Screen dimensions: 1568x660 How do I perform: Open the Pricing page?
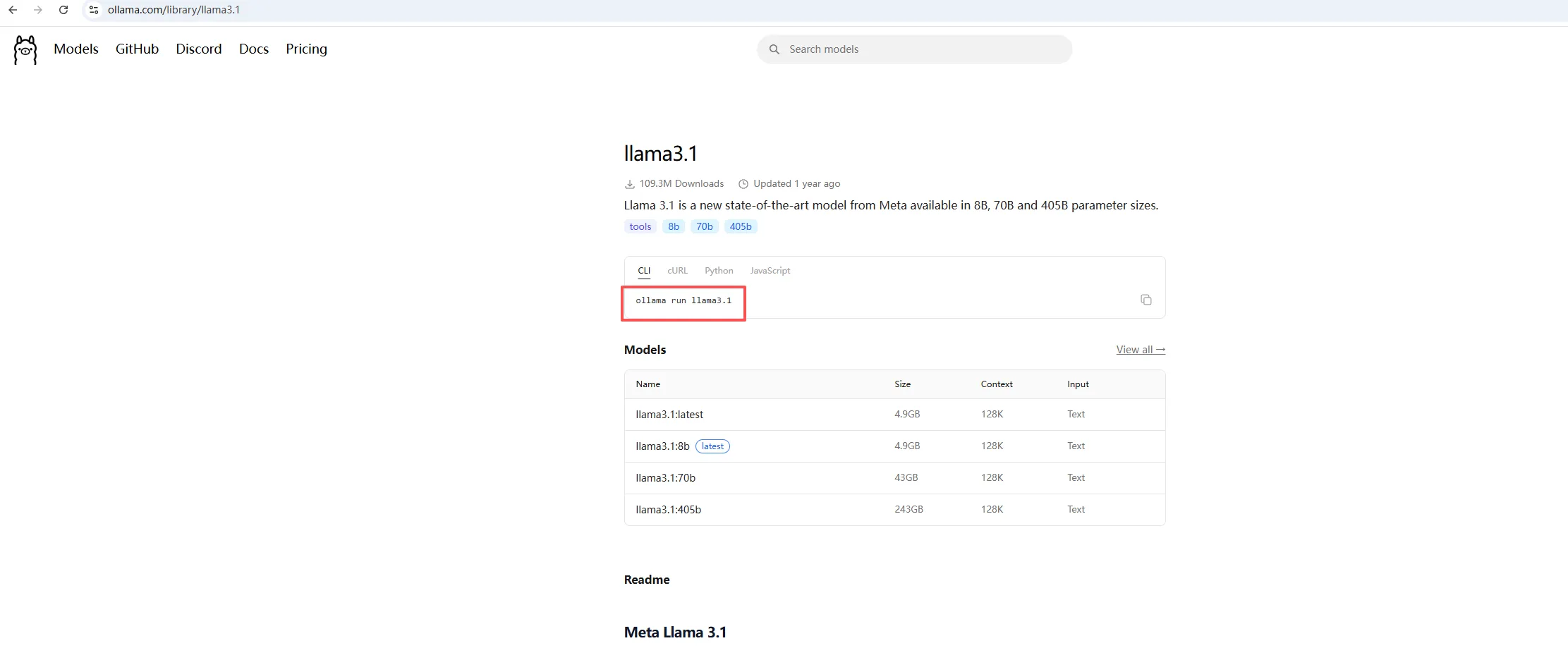[x=306, y=49]
